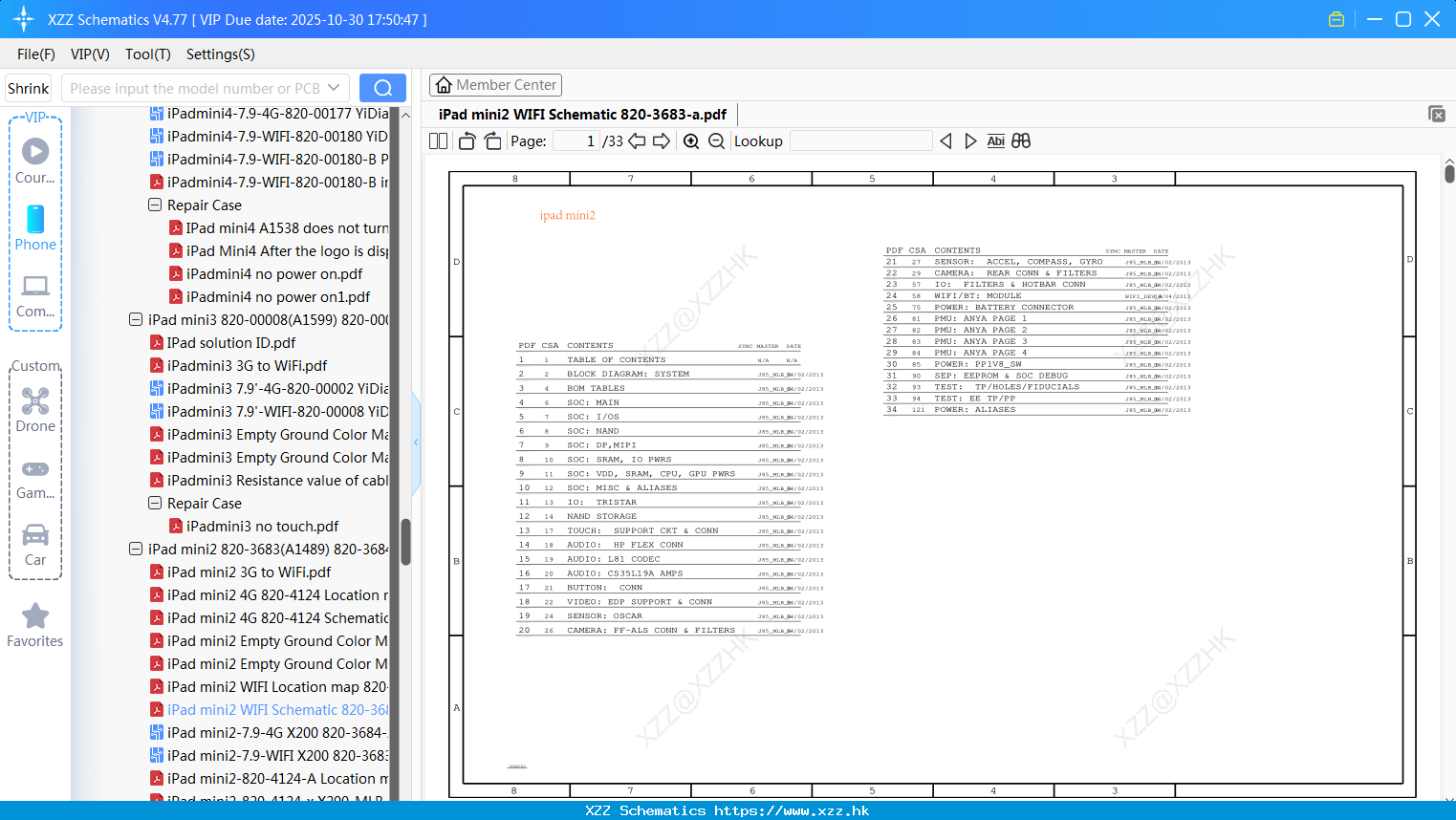This screenshot has width=1456, height=820.
Task: Collapse the left panel splitter arrow
Action: (x=416, y=442)
